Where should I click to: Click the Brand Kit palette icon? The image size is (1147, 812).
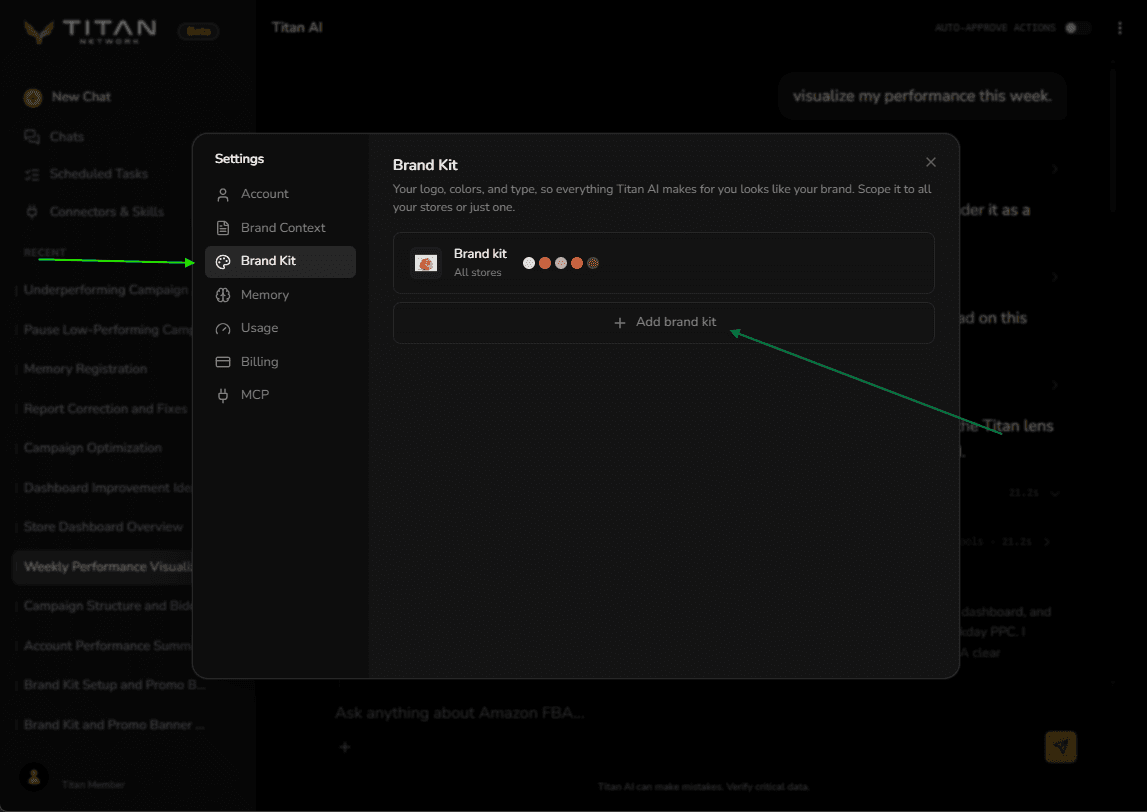(x=223, y=261)
